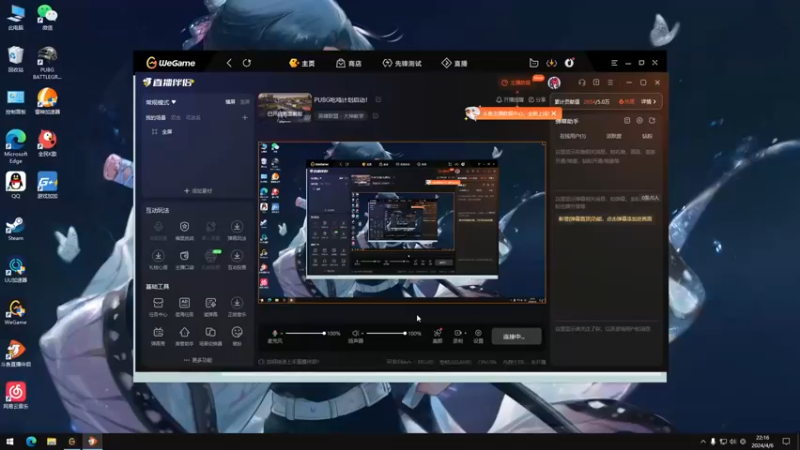Open Windows Start menu

(x=10, y=441)
